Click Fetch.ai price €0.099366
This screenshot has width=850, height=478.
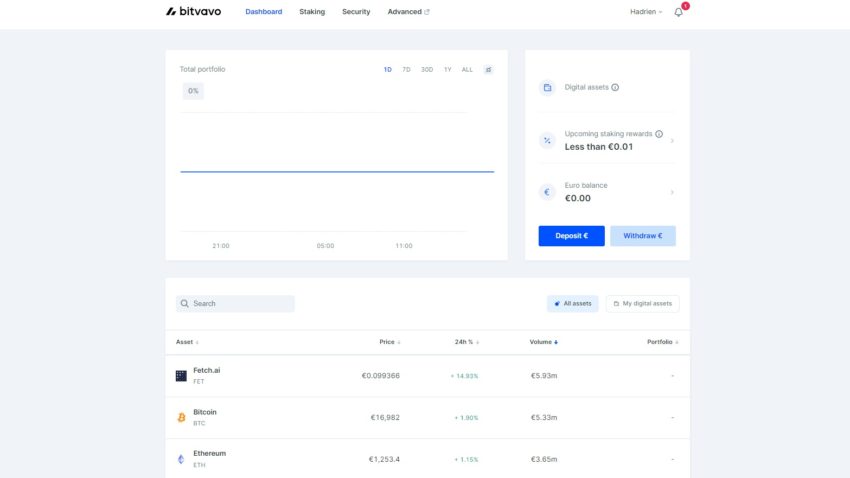[381, 376]
